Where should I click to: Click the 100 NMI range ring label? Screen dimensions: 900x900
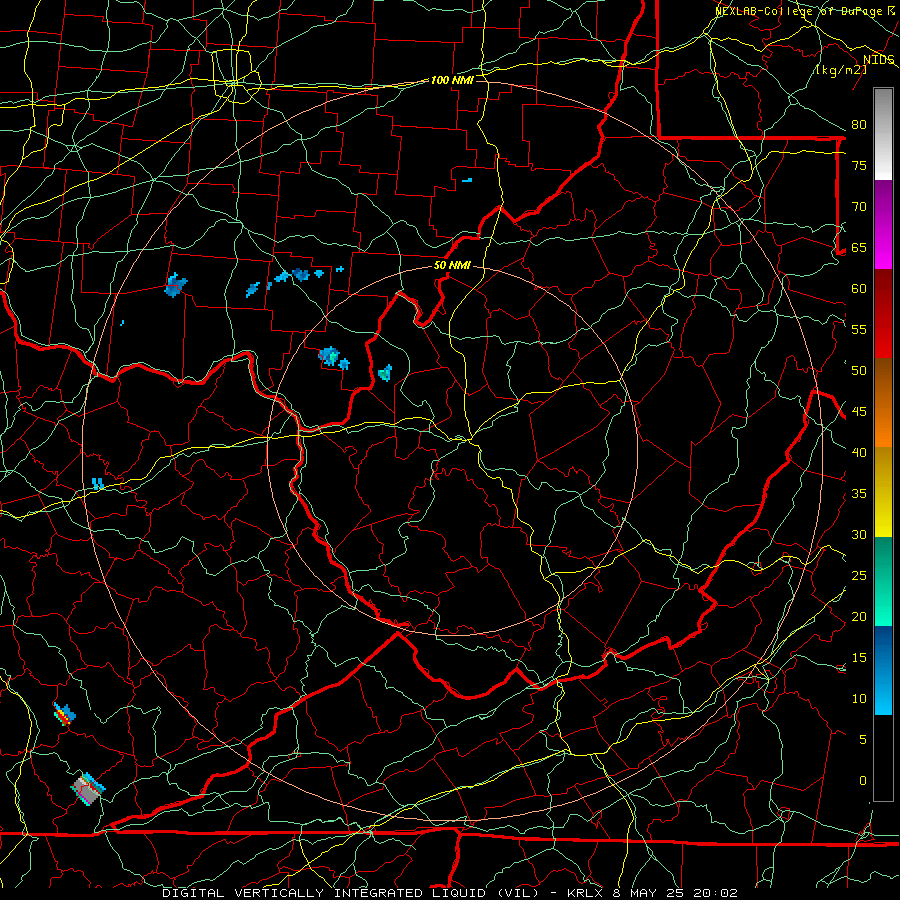452,80
